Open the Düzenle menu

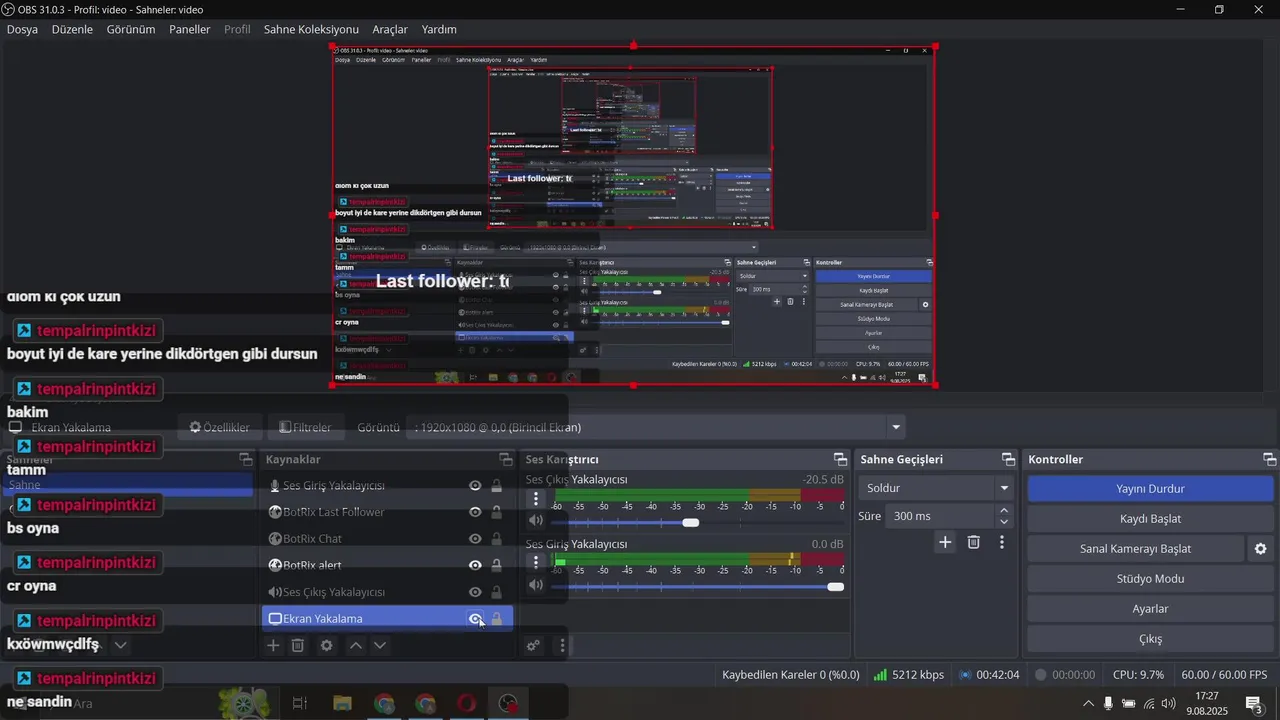click(x=72, y=29)
